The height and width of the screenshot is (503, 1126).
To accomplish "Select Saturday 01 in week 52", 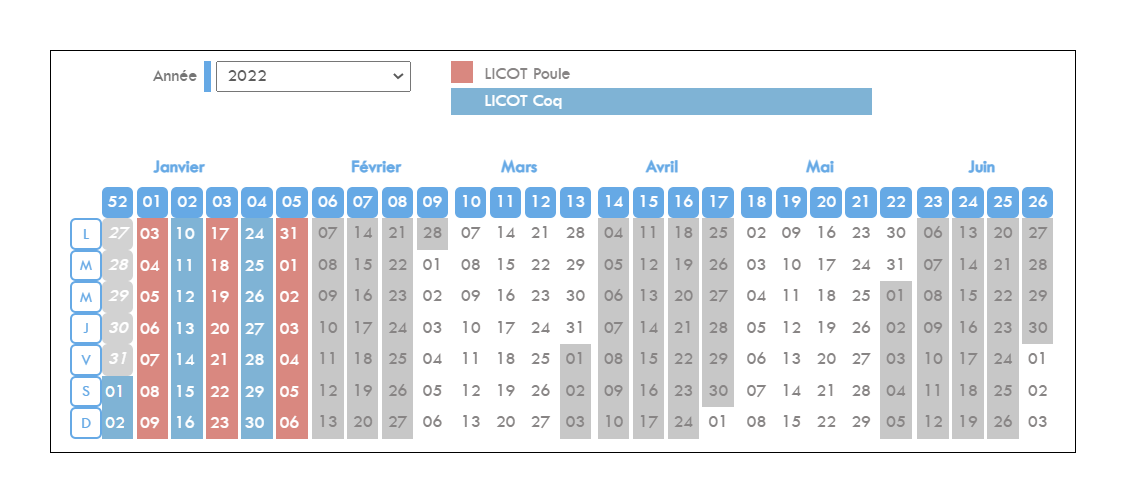I will pos(117,392).
